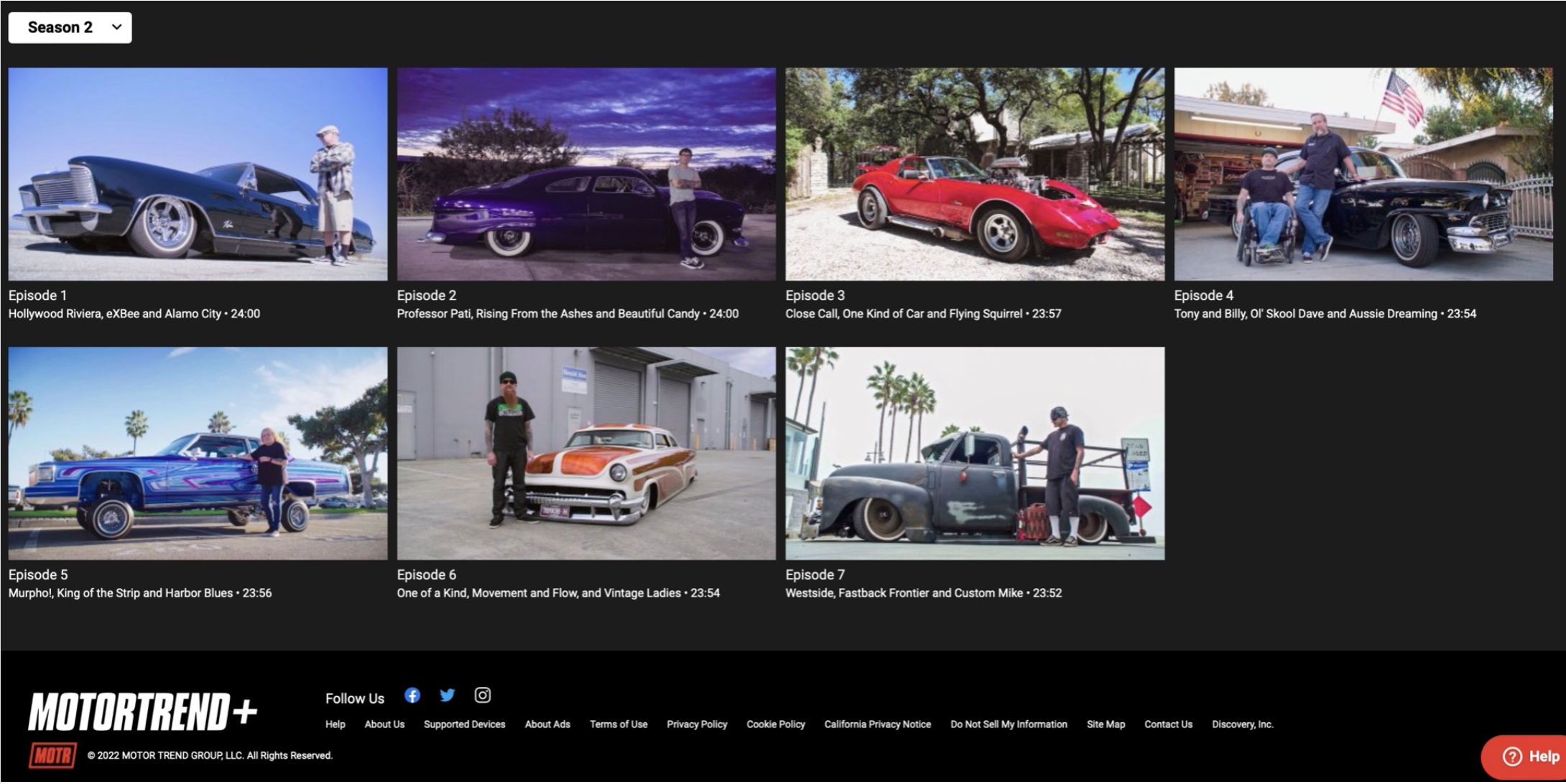Select Episode 4 Tony and Billy thumbnail
This screenshot has height=784, width=1566.
[x=1363, y=174]
